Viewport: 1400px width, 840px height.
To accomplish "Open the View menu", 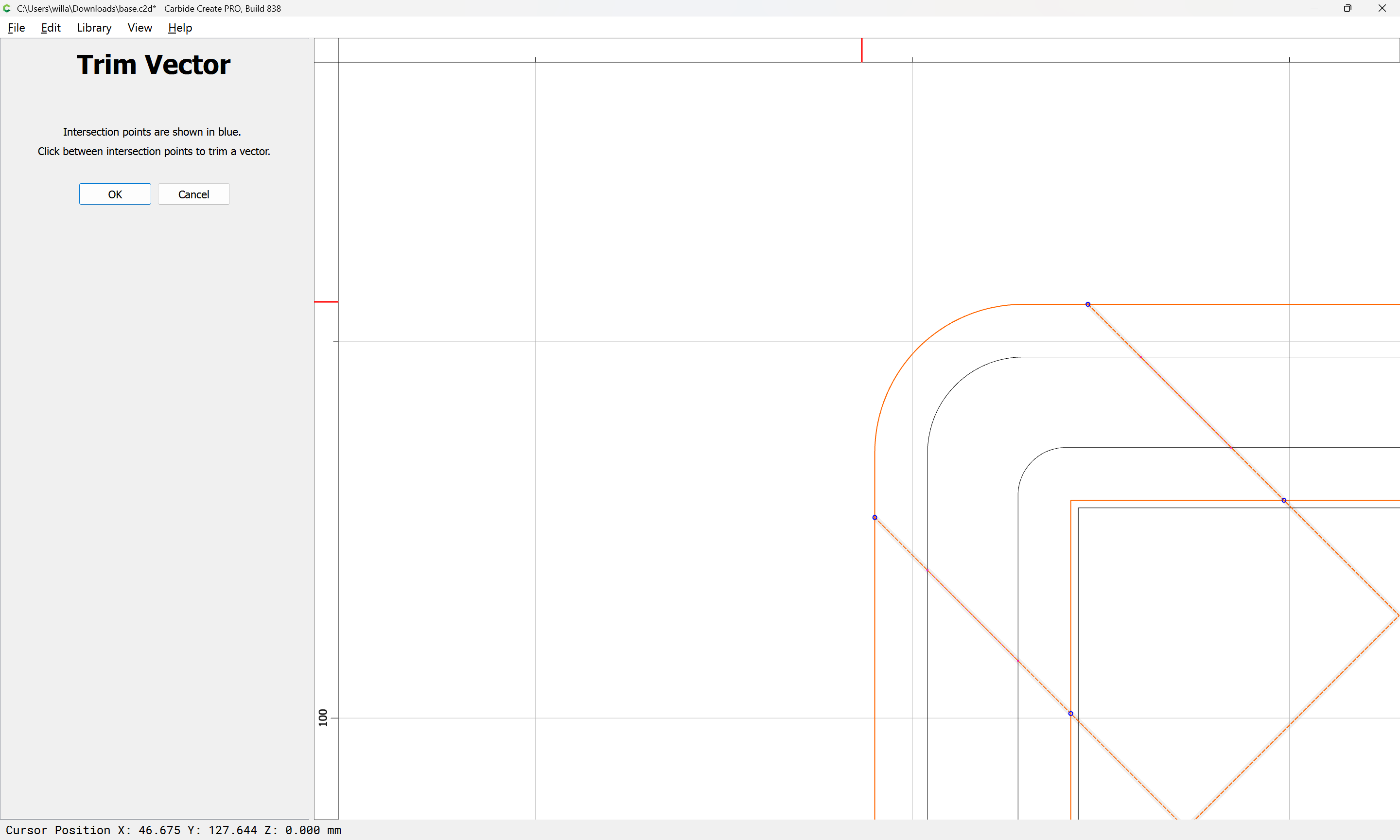I will click(140, 28).
